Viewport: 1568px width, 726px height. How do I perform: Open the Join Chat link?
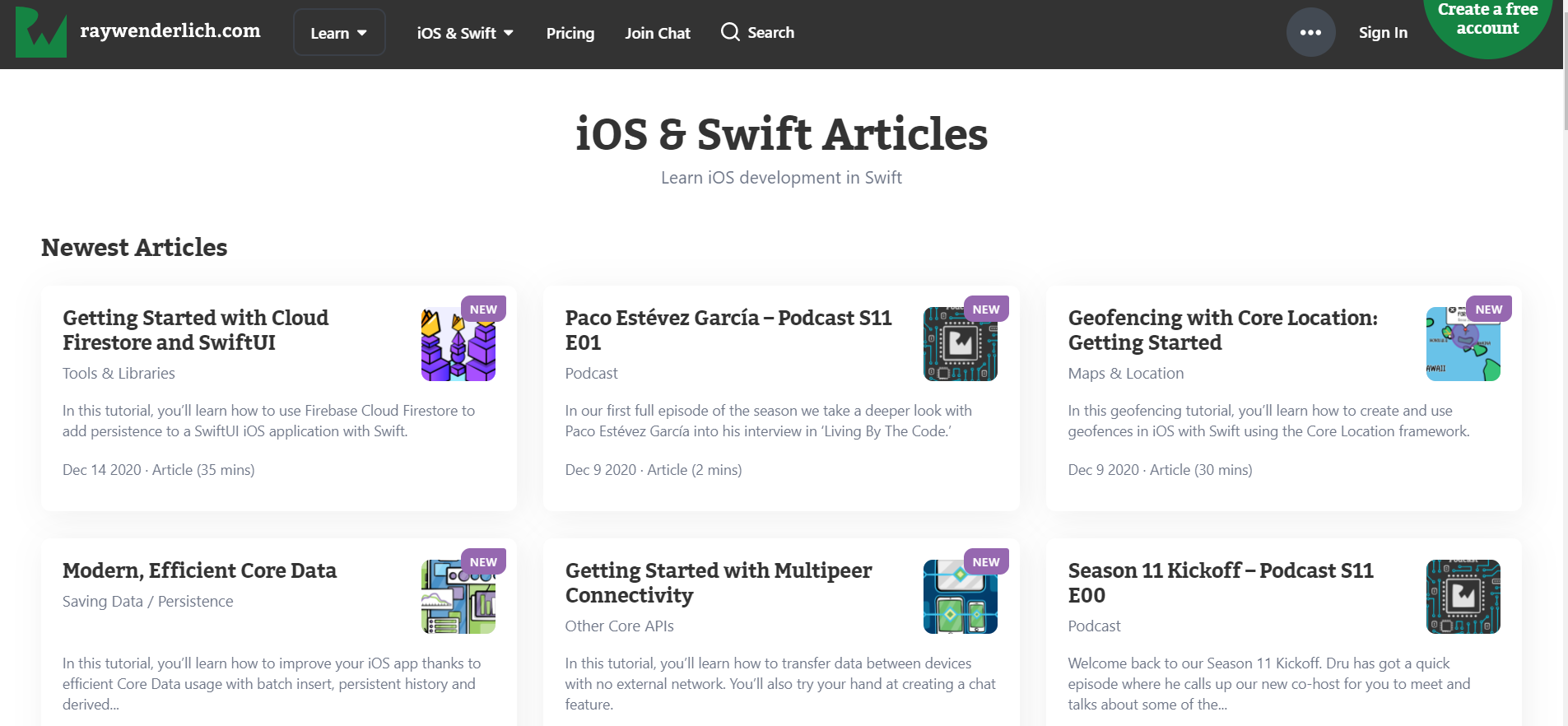[658, 33]
